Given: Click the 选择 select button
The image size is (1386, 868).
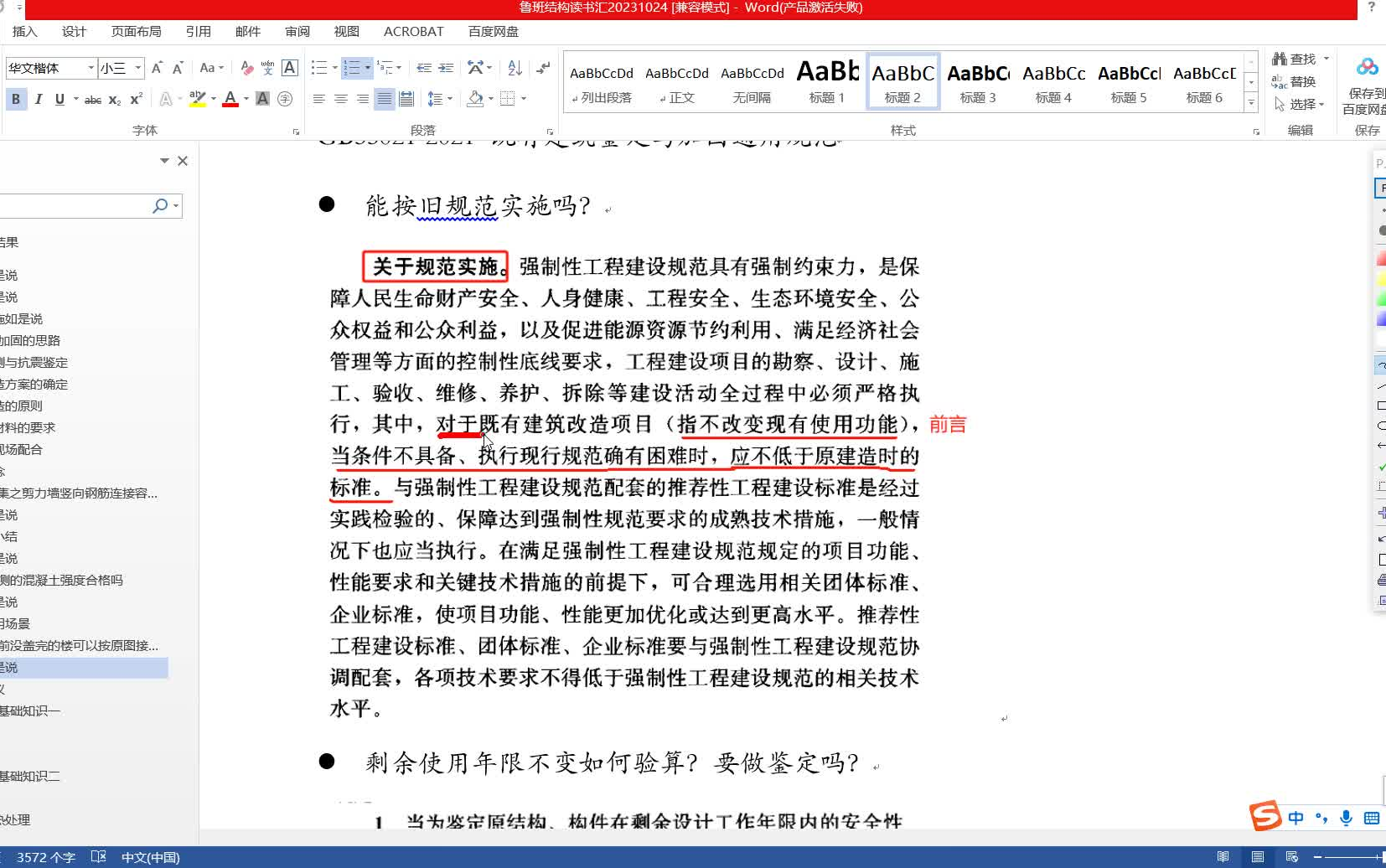Looking at the screenshot, I should (1299, 104).
